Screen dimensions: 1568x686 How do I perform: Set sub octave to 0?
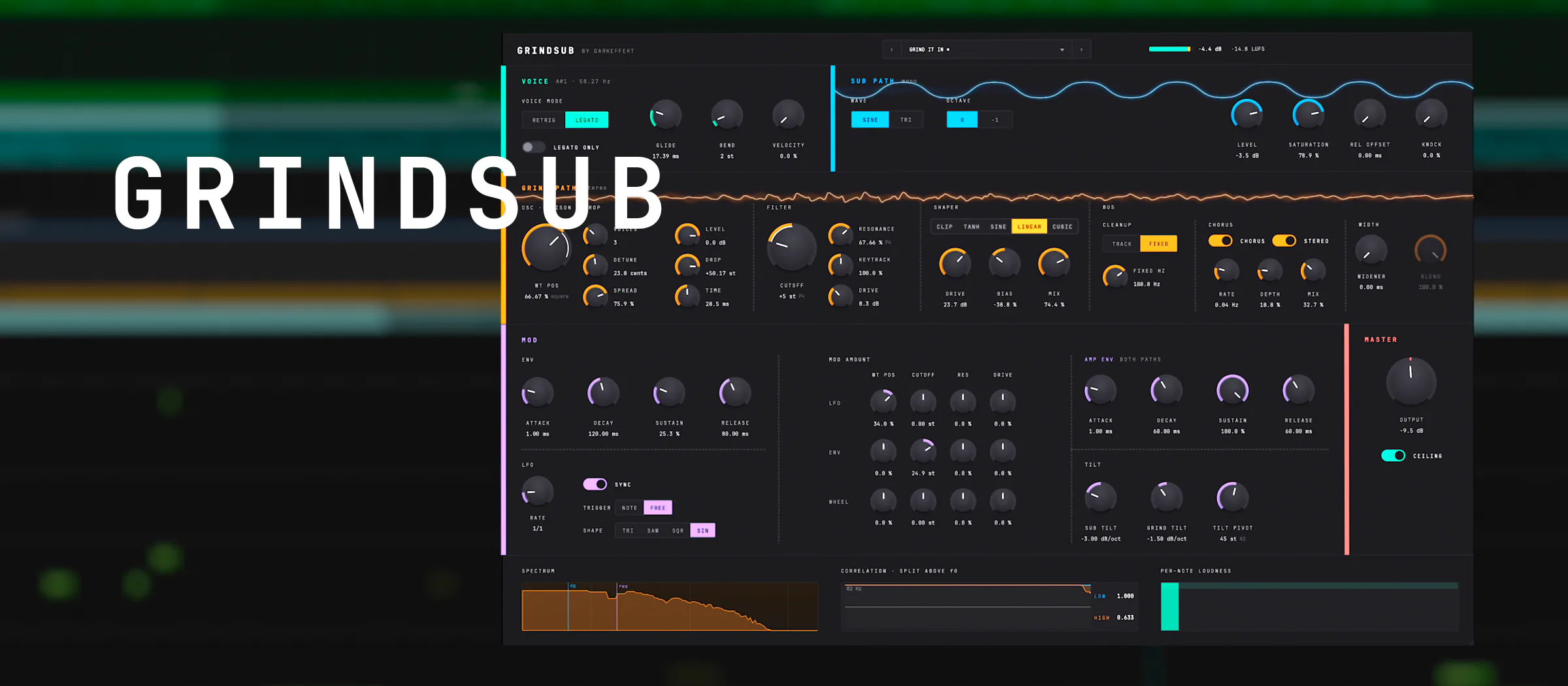coord(962,120)
